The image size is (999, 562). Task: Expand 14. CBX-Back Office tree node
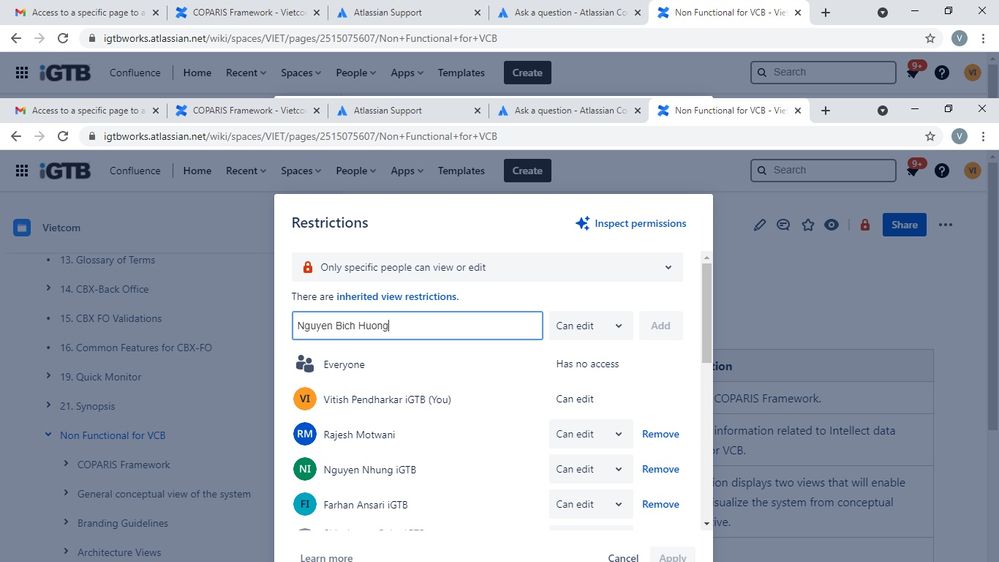(x=48, y=289)
